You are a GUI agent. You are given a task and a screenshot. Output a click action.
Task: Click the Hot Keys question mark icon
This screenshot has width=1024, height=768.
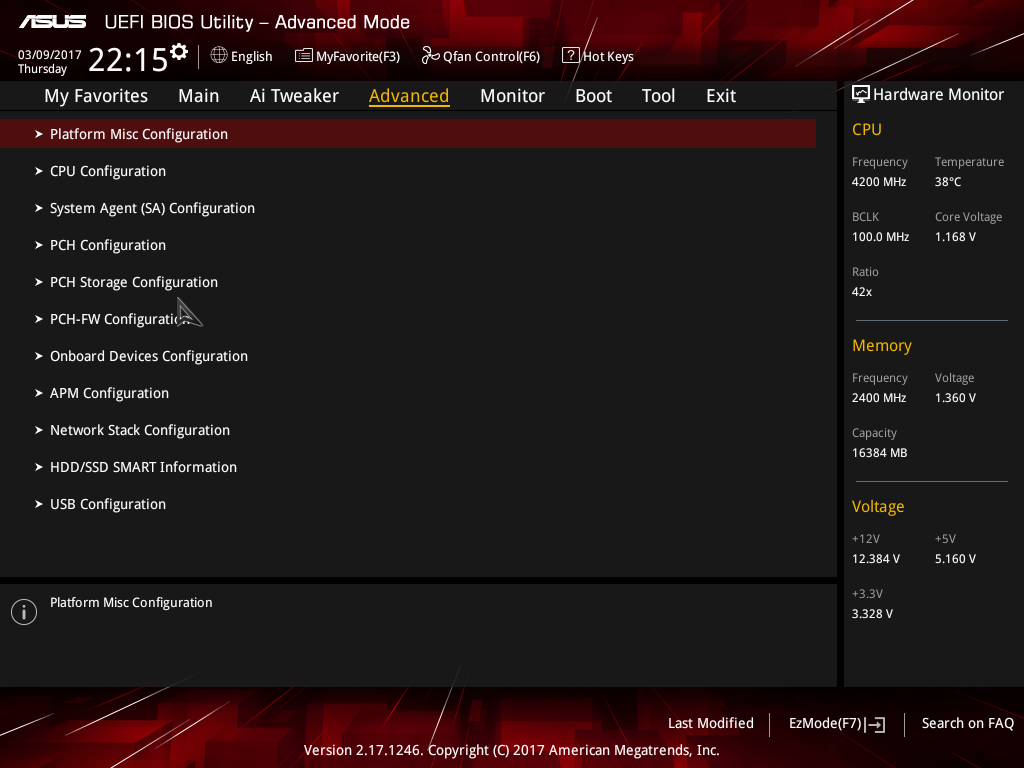coord(570,56)
